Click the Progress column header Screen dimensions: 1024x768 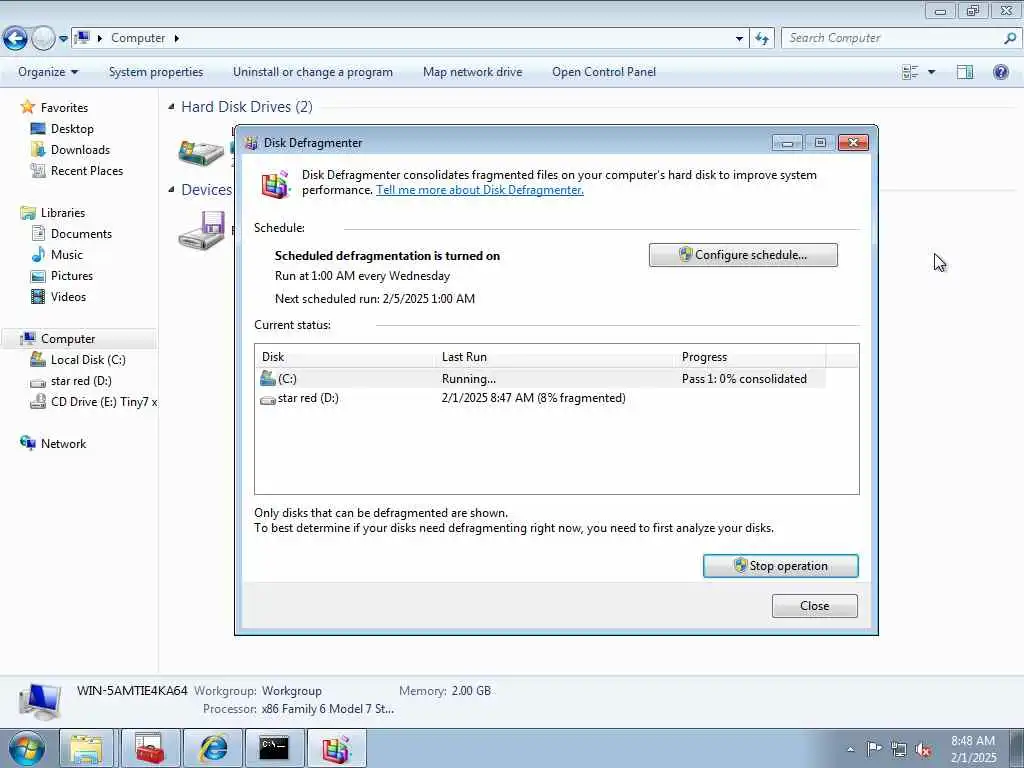tap(750, 357)
